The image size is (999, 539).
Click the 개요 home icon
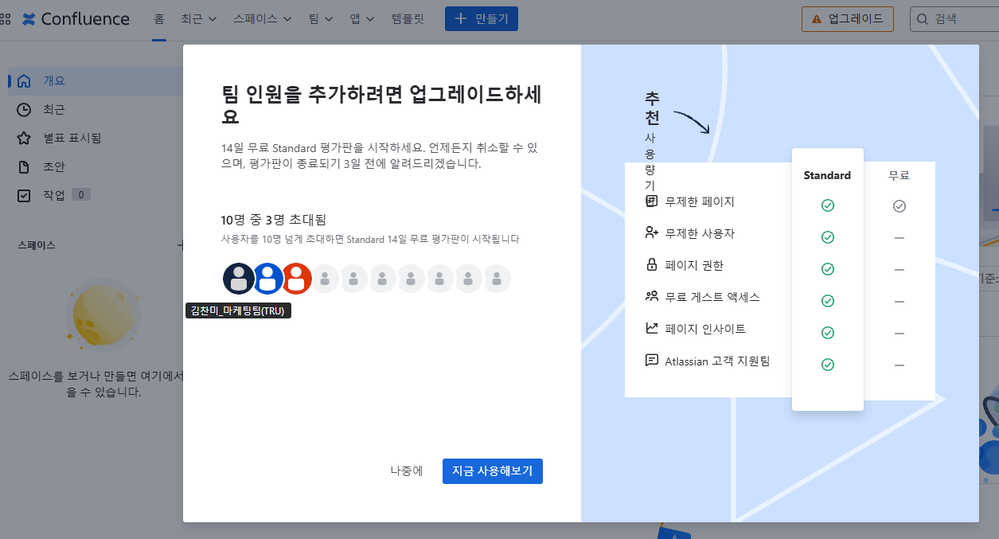coord(24,81)
